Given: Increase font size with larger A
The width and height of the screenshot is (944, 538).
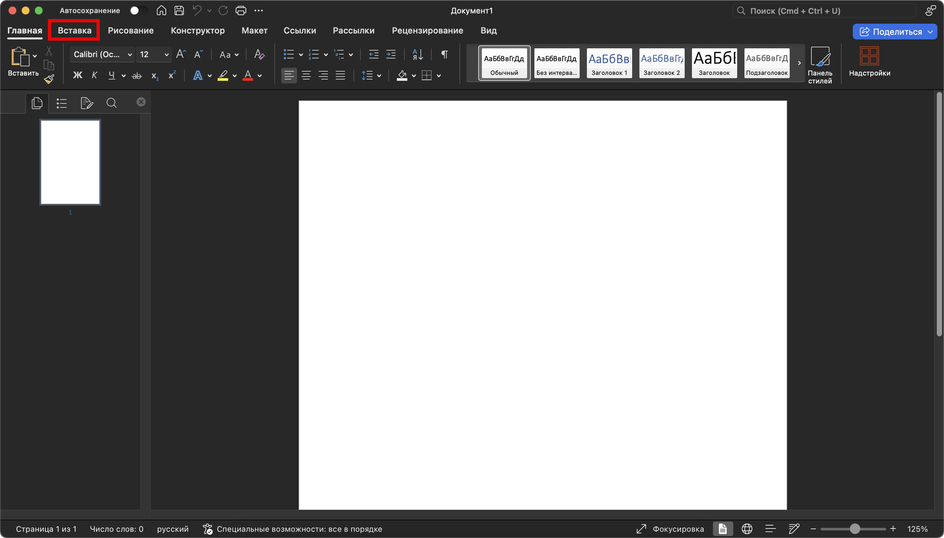Looking at the screenshot, I should point(181,54).
